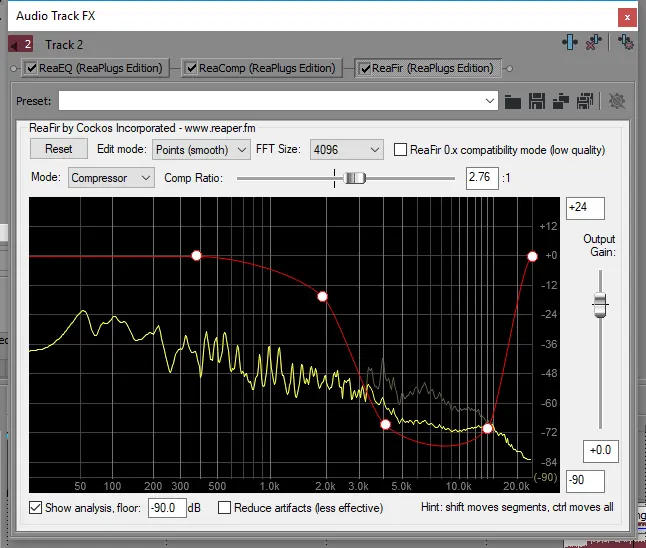646x548 pixels.
Task: Toggle the ReaComp plug-in checkbox
Action: coord(191,68)
